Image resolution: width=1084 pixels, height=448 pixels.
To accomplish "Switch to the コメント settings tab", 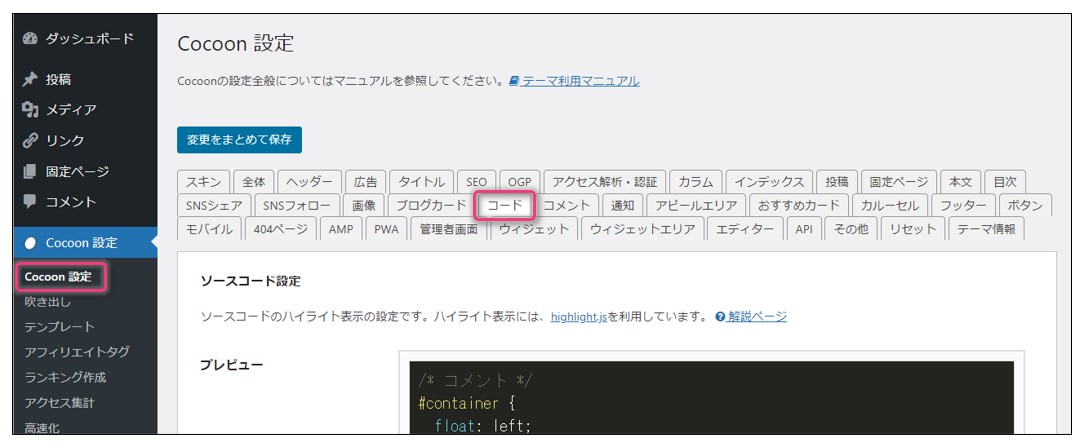I will 566,205.
